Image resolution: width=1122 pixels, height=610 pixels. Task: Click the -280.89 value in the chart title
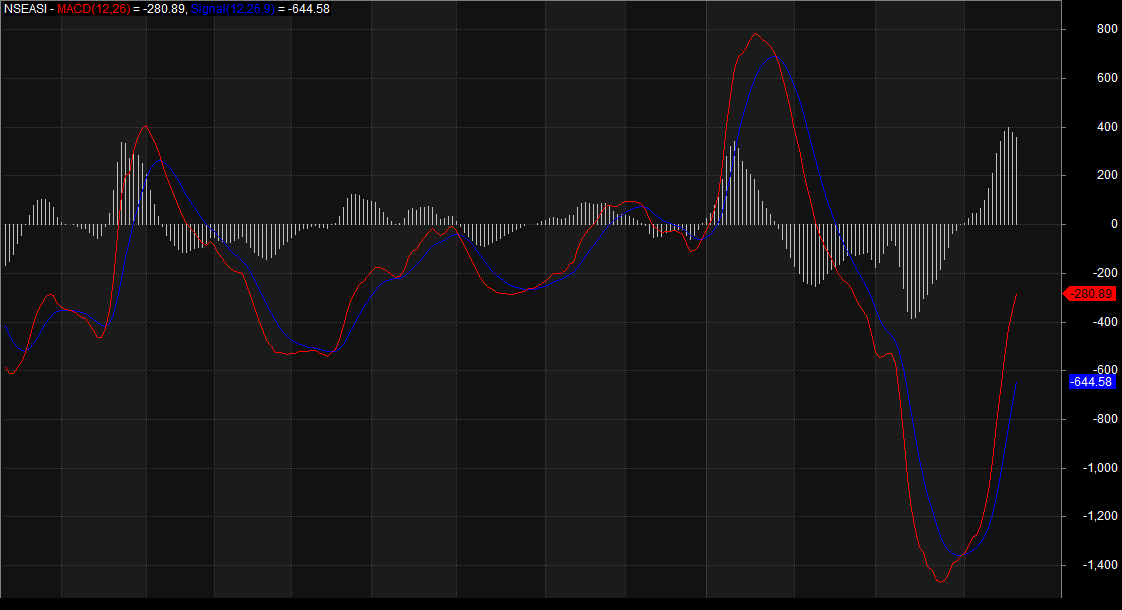tap(164, 9)
